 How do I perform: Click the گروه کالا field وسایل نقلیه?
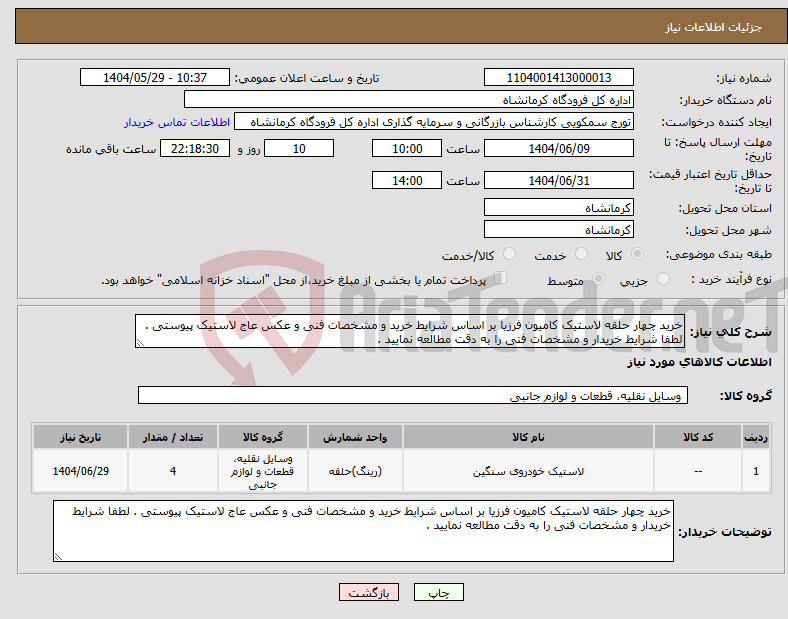pyautogui.click(x=413, y=395)
